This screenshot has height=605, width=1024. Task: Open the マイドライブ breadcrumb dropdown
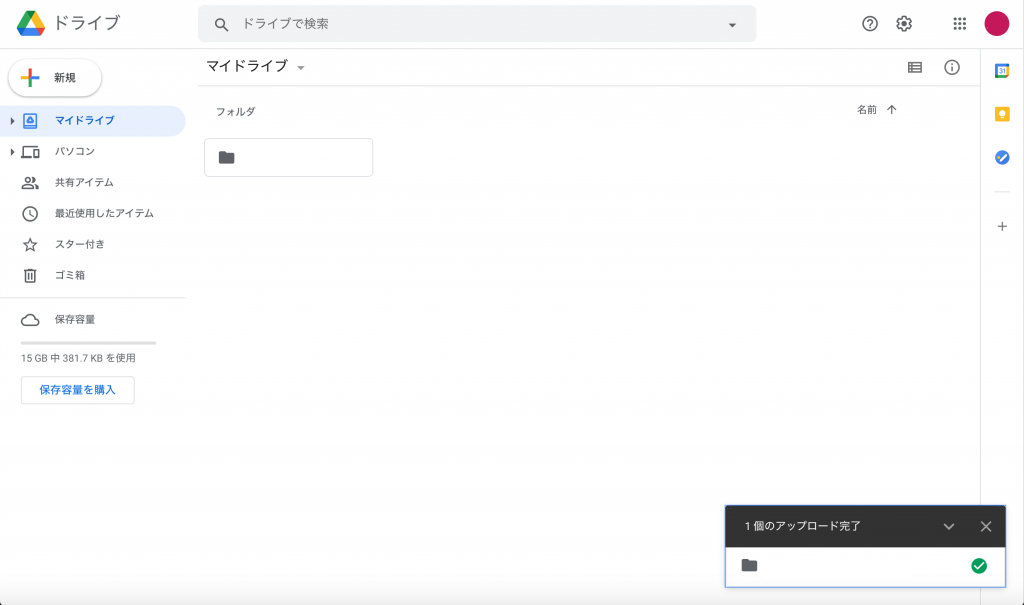tap(300, 68)
